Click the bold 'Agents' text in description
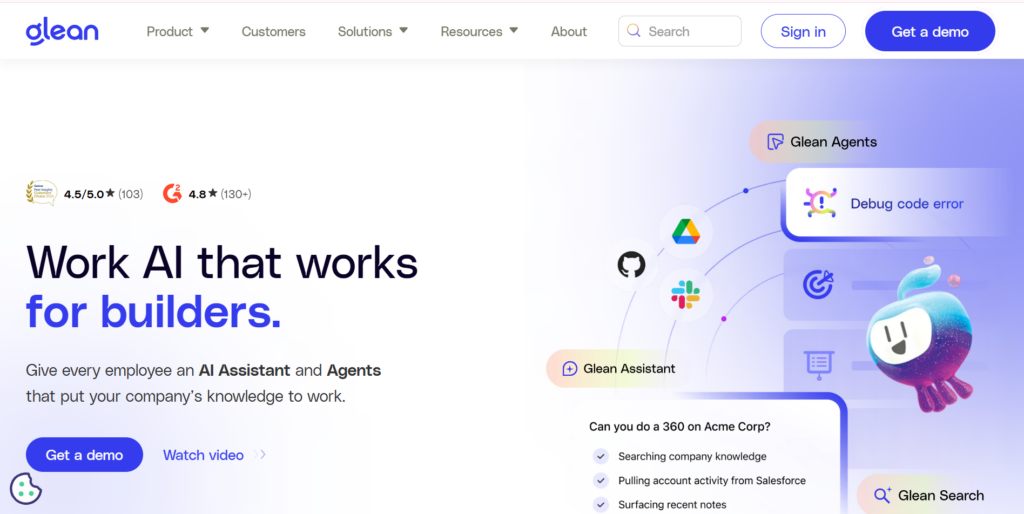Screen dimensions: 1024x514 click(x=354, y=370)
